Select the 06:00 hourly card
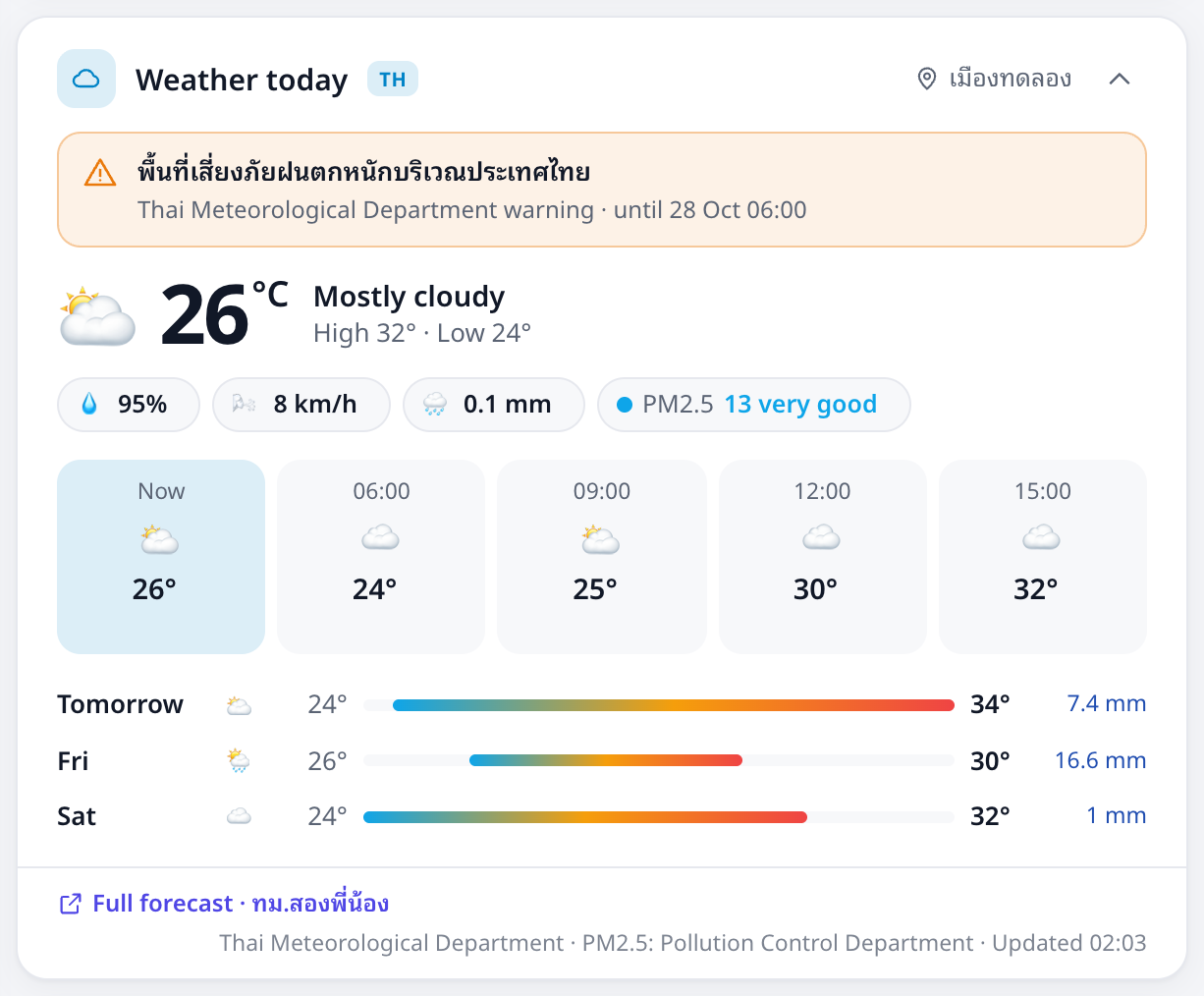Image resolution: width=1204 pixels, height=996 pixels. click(x=381, y=557)
